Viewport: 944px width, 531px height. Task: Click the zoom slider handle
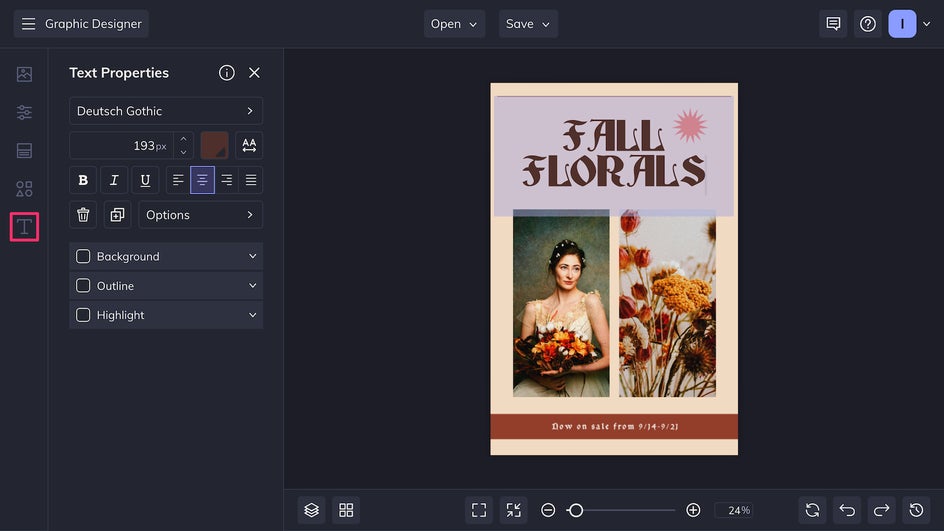click(x=576, y=510)
